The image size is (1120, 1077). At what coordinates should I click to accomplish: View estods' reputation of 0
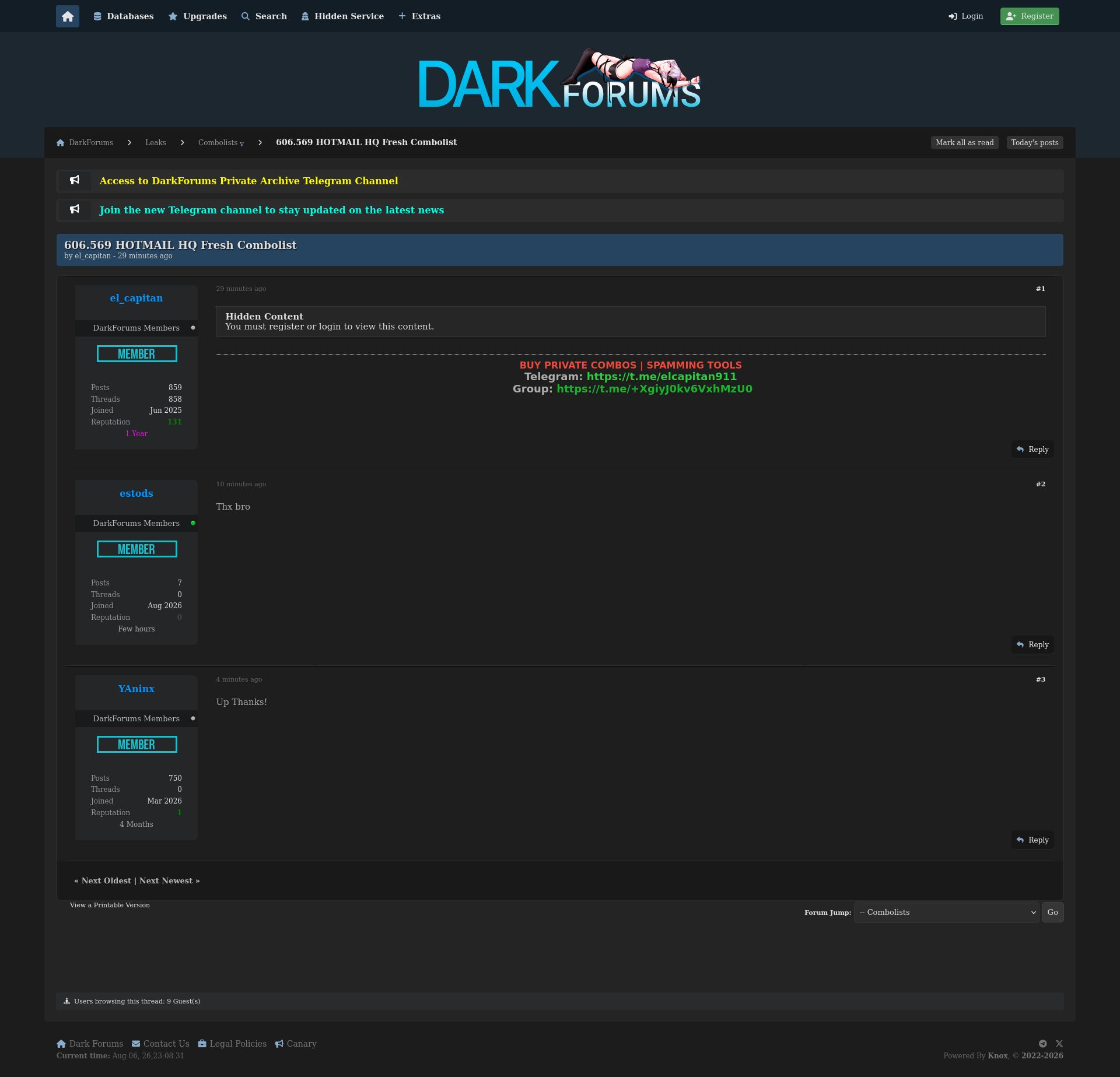[x=180, y=618]
